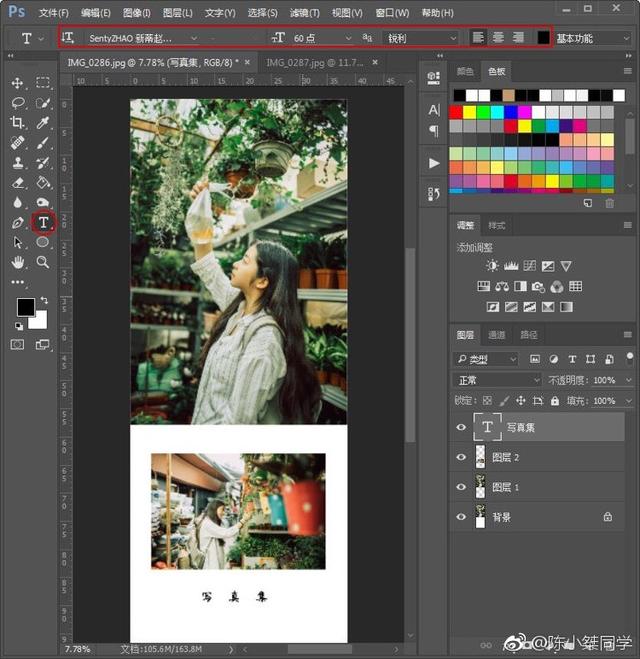Click the red swatch in 色板 panel
This screenshot has height=659, width=640.
click(x=456, y=112)
